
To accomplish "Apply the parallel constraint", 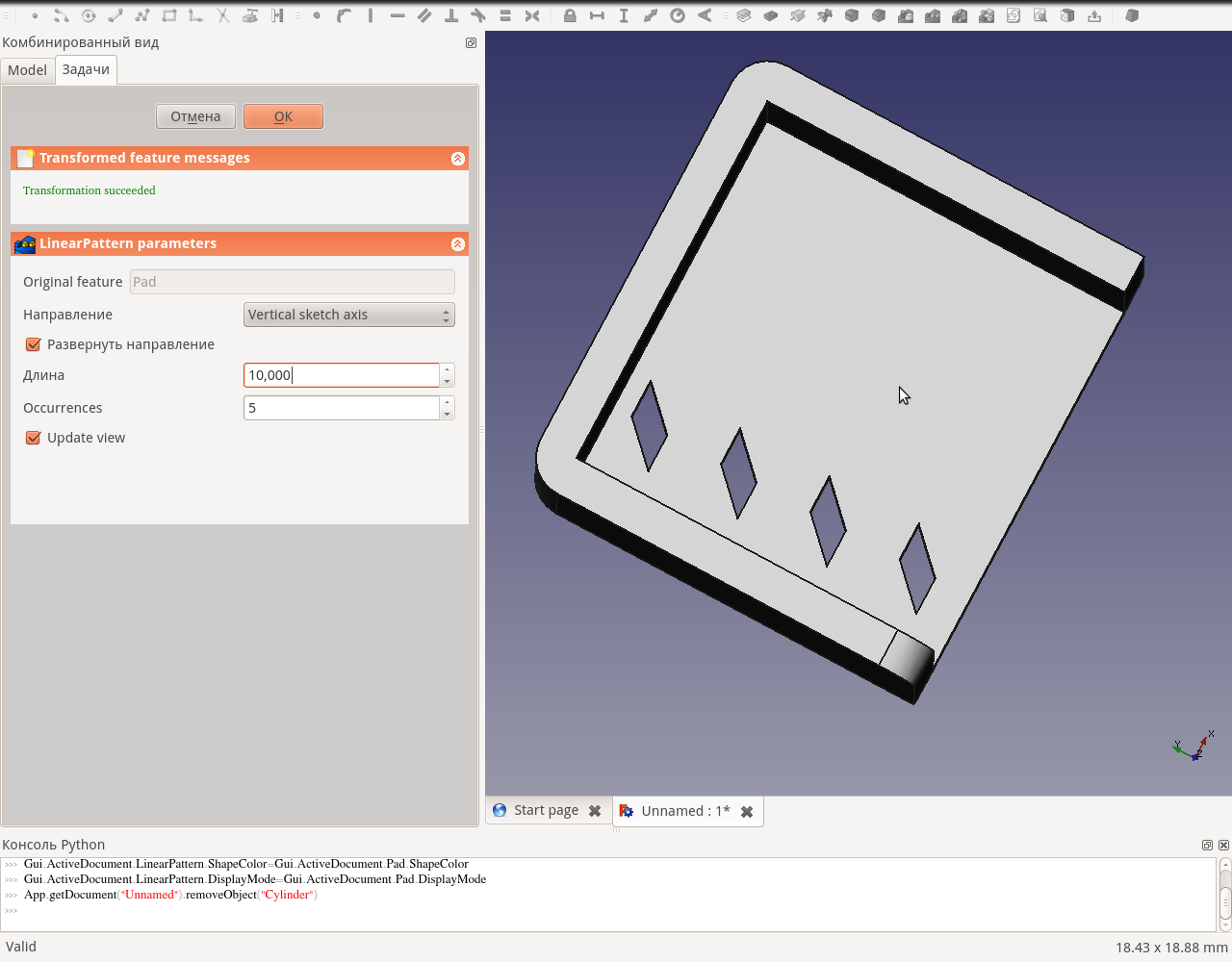I will 423,15.
